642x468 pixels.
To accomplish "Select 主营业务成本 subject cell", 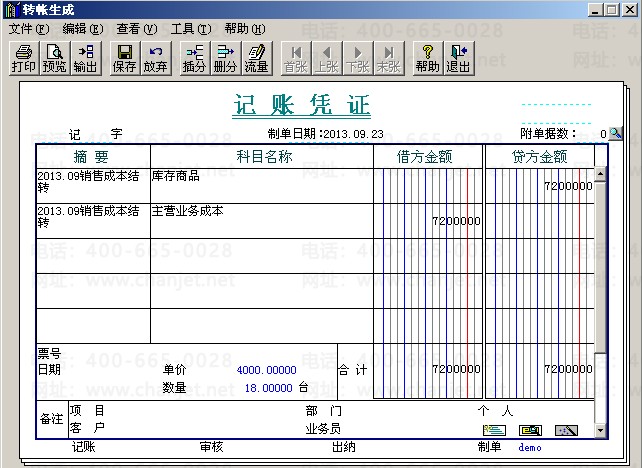I will pyautogui.click(x=262, y=221).
